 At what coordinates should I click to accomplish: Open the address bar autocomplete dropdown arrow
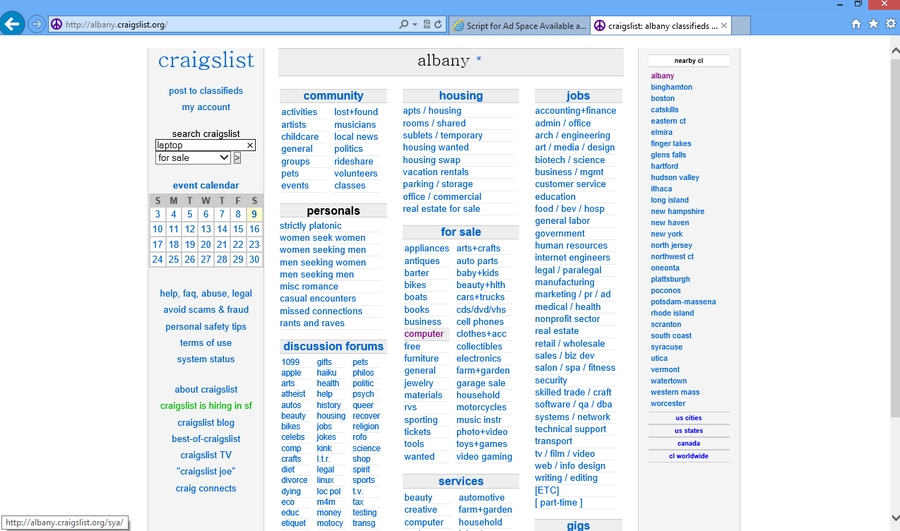point(414,24)
